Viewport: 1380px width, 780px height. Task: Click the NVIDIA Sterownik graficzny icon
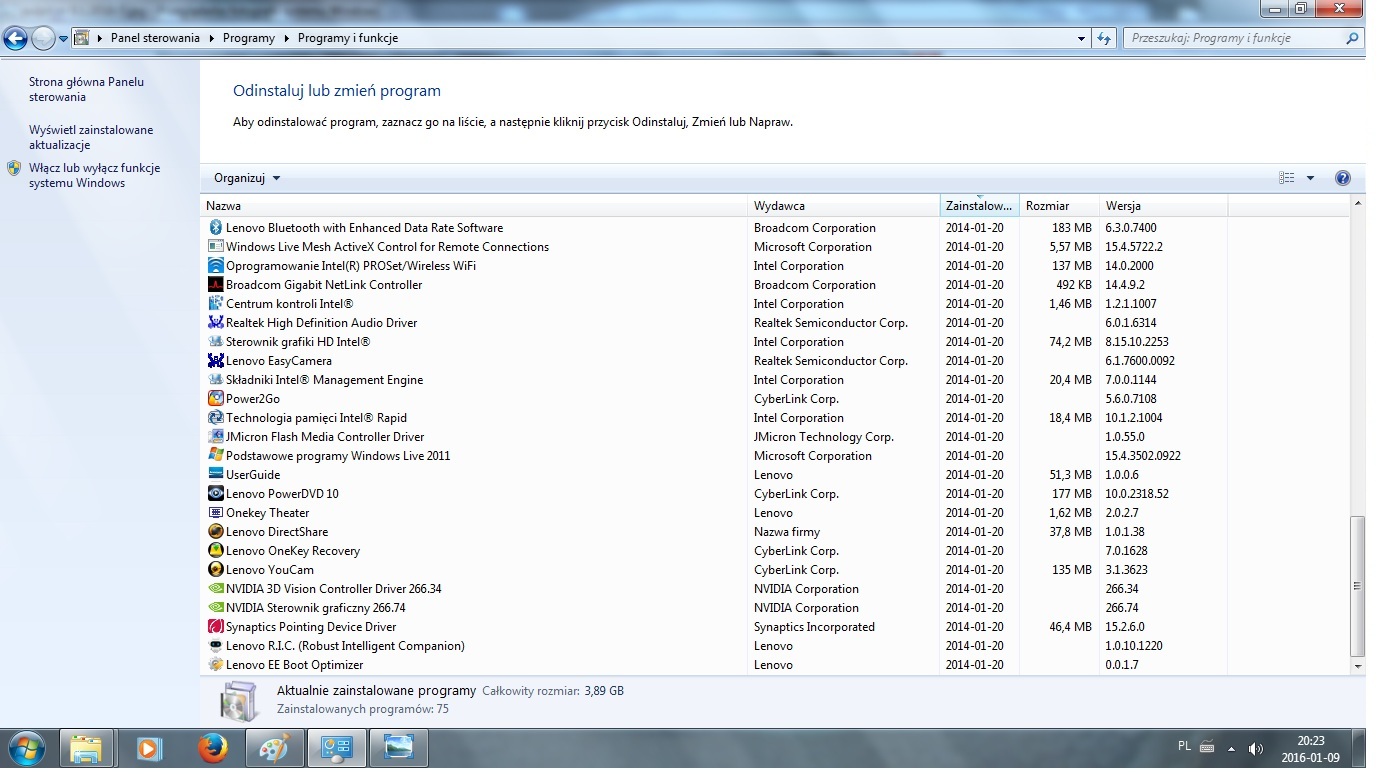click(215, 608)
